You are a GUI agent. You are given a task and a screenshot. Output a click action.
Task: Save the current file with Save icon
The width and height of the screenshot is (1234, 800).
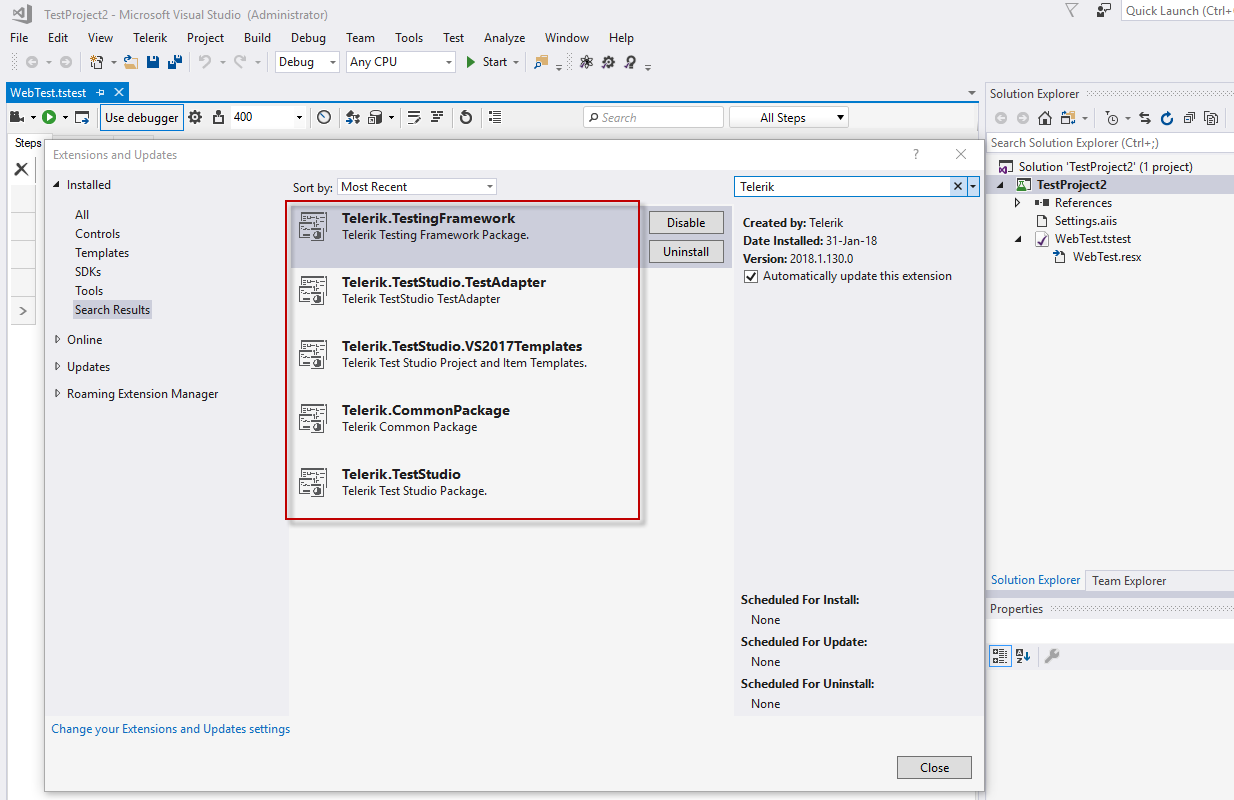pyautogui.click(x=153, y=62)
